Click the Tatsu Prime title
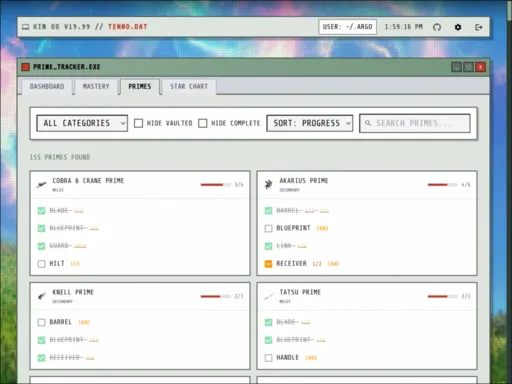 300,292
